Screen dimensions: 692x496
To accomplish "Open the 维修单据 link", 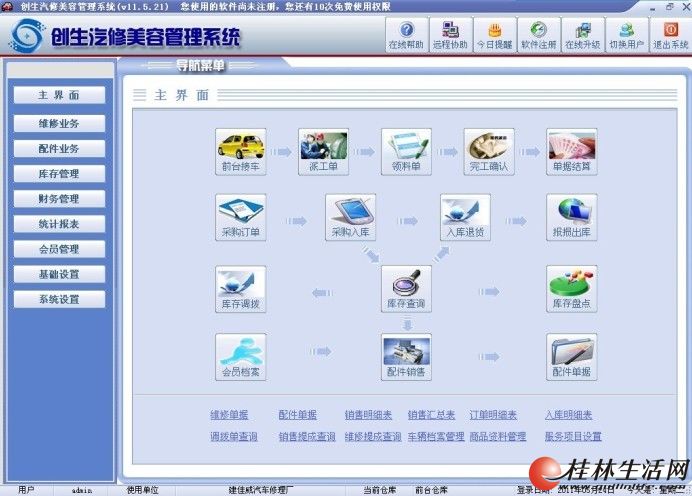I will coord(229,415).
